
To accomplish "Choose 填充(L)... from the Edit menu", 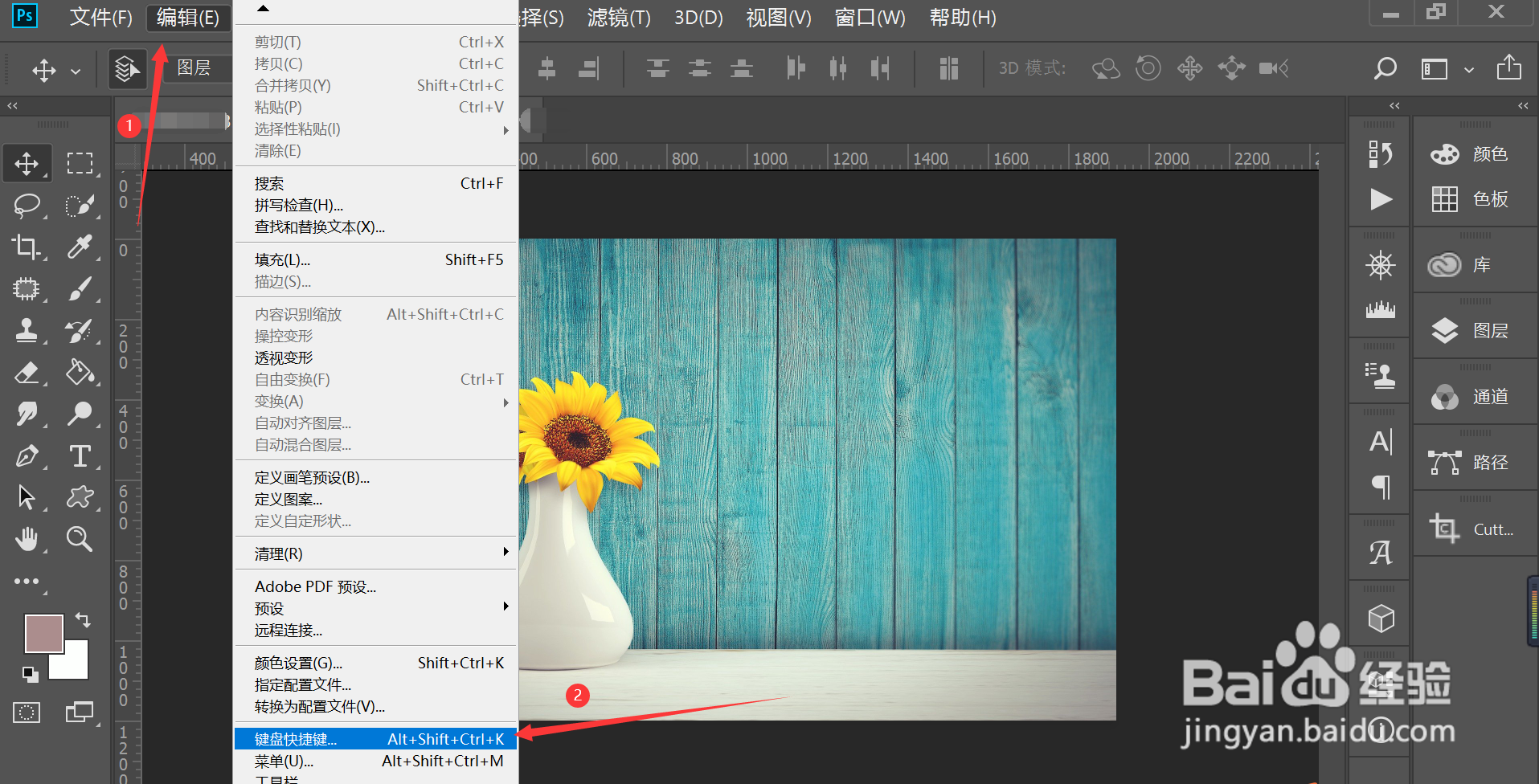I will (375, 259).
